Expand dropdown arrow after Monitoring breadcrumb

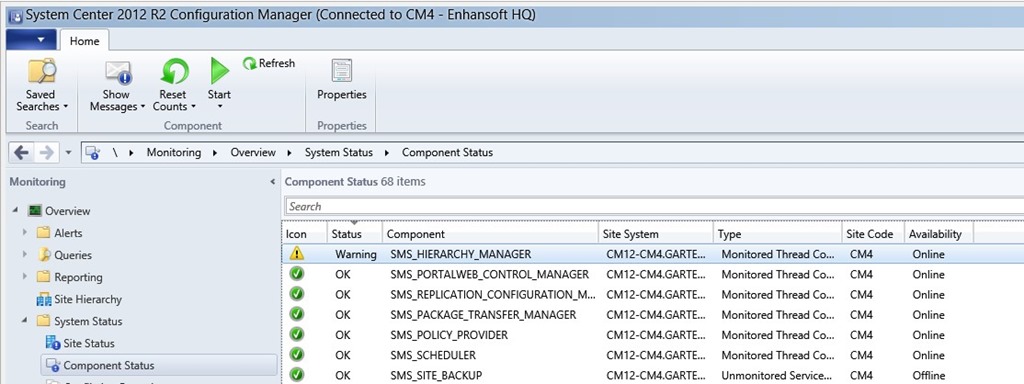click(x=214, y=153)
